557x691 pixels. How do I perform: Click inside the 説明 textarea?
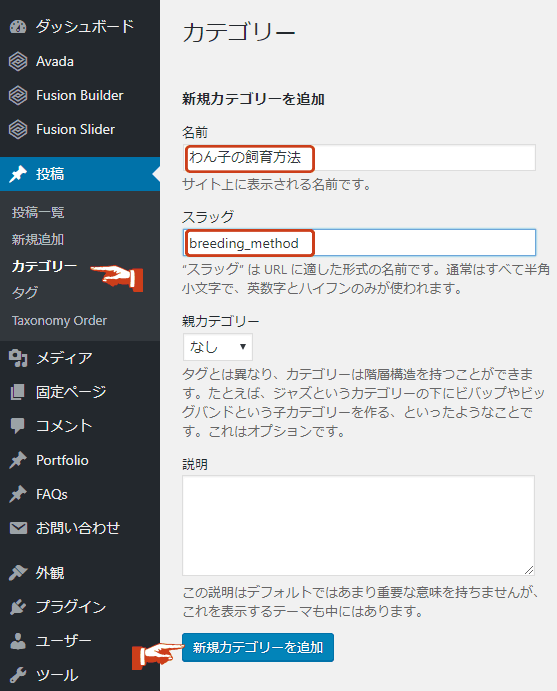(359, 525)
